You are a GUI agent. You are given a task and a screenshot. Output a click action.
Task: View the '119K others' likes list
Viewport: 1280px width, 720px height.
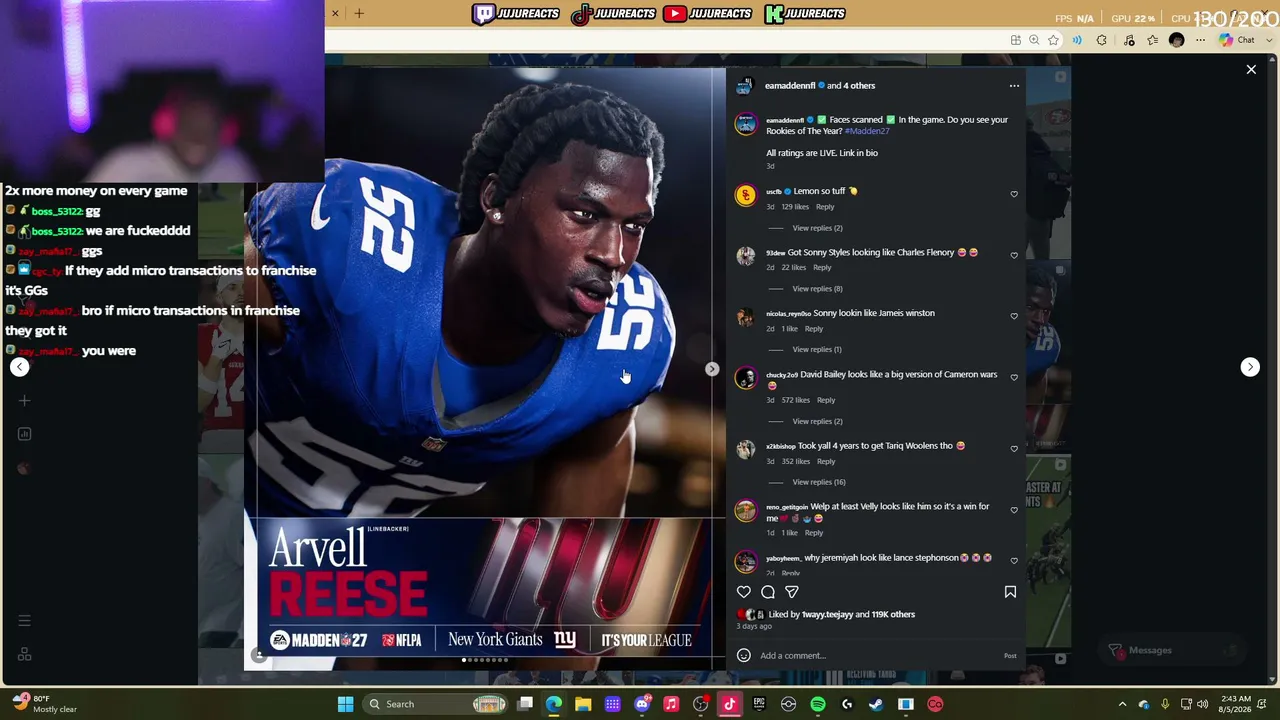893,615
